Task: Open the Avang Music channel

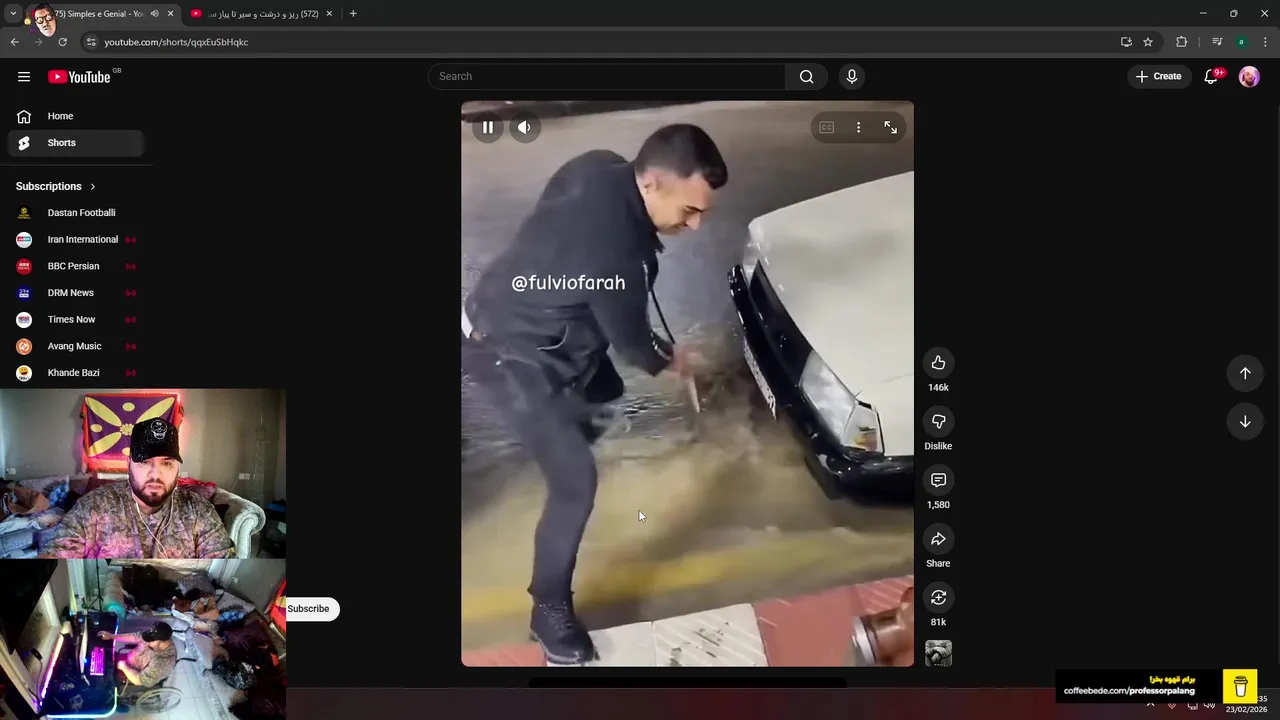Action: click(x=76, y=346)
